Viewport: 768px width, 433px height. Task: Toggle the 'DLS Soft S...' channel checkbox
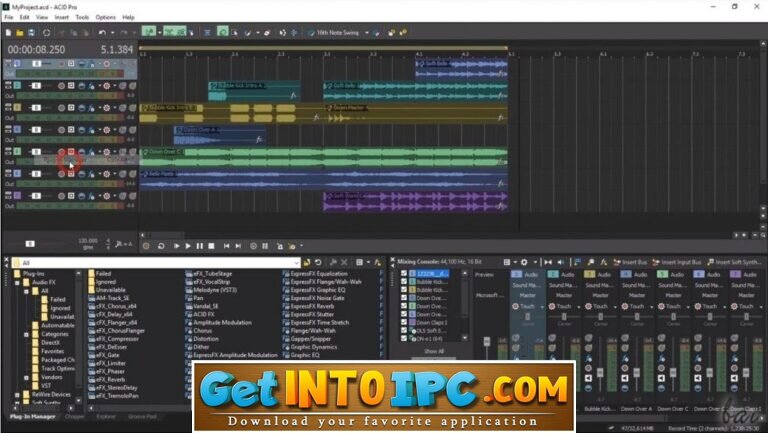click(404, 330)
